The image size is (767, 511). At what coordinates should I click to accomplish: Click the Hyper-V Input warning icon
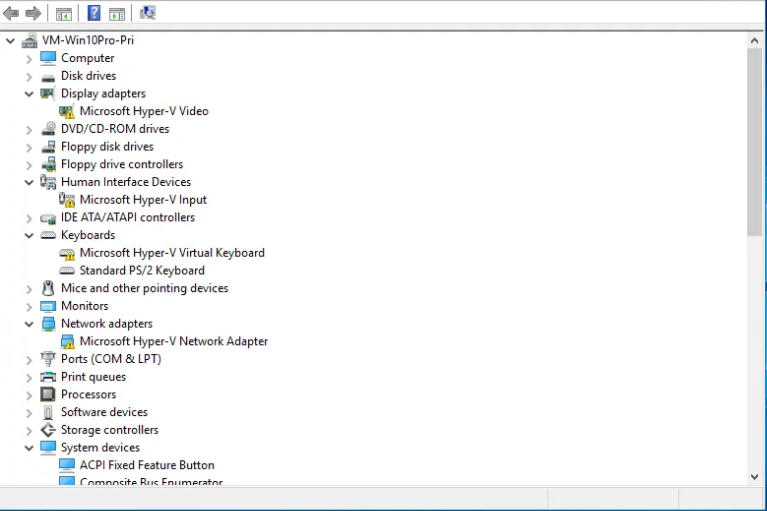click(x=67, y=200)
